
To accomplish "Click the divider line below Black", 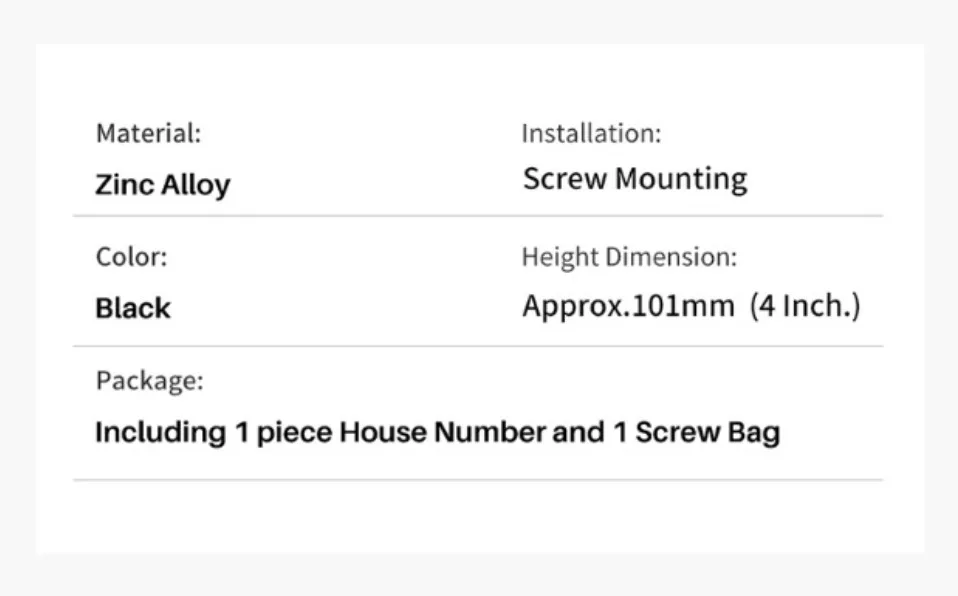I will coord(477,347).
